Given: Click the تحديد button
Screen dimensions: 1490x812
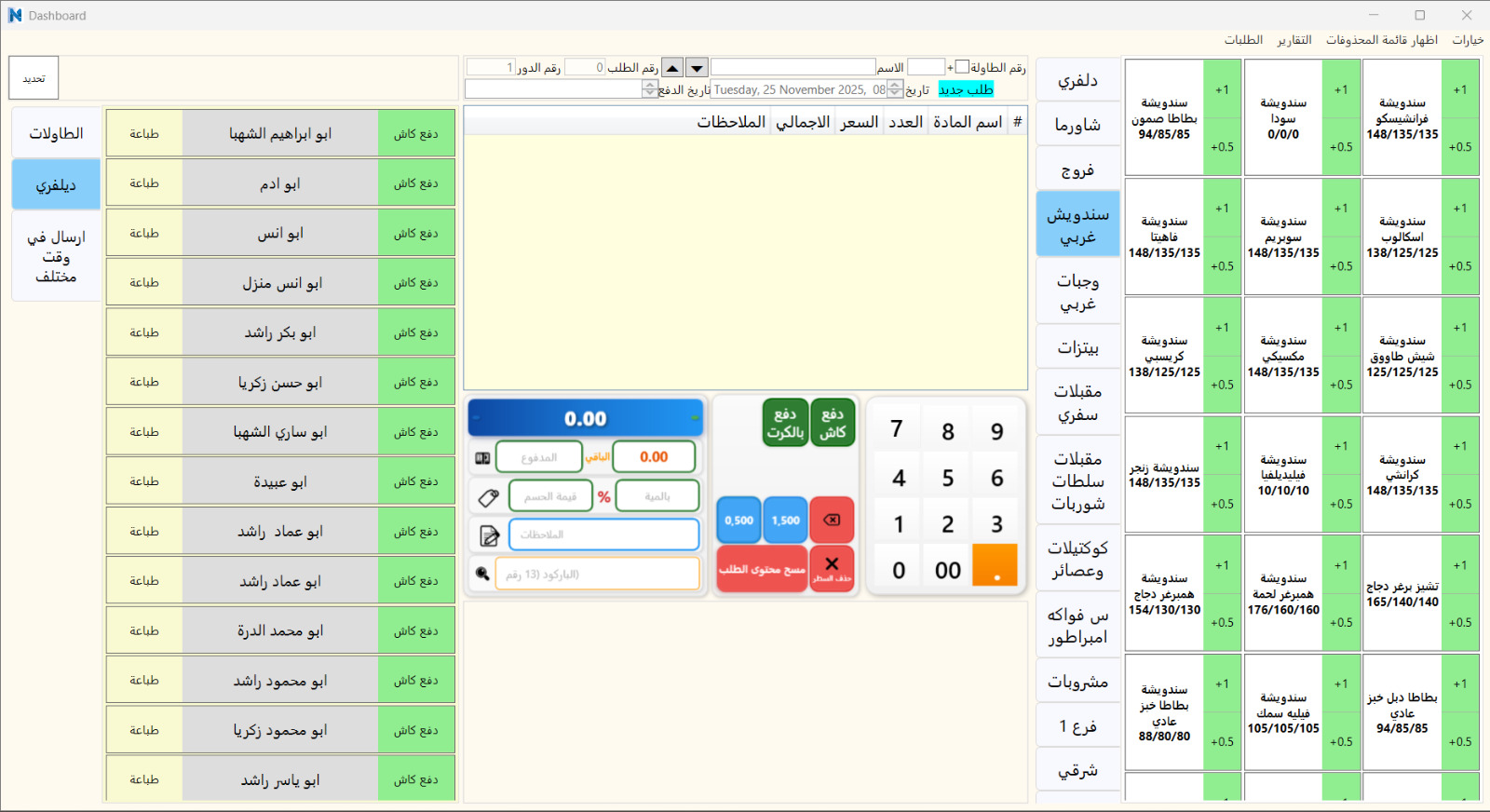Looking at the screenshot, I should click(x=34, y=78).
